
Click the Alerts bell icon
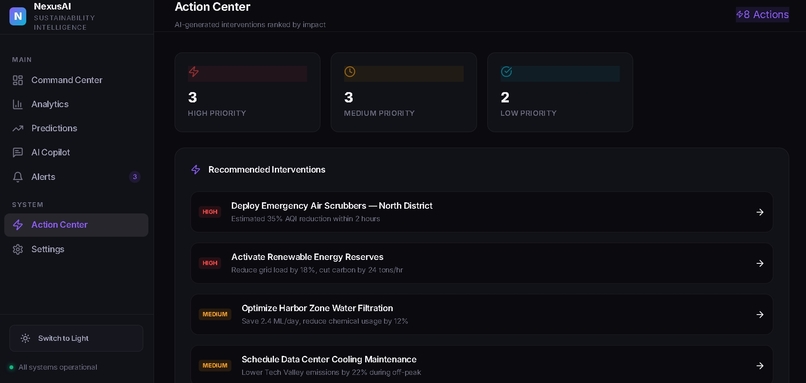tap(18, 177)
